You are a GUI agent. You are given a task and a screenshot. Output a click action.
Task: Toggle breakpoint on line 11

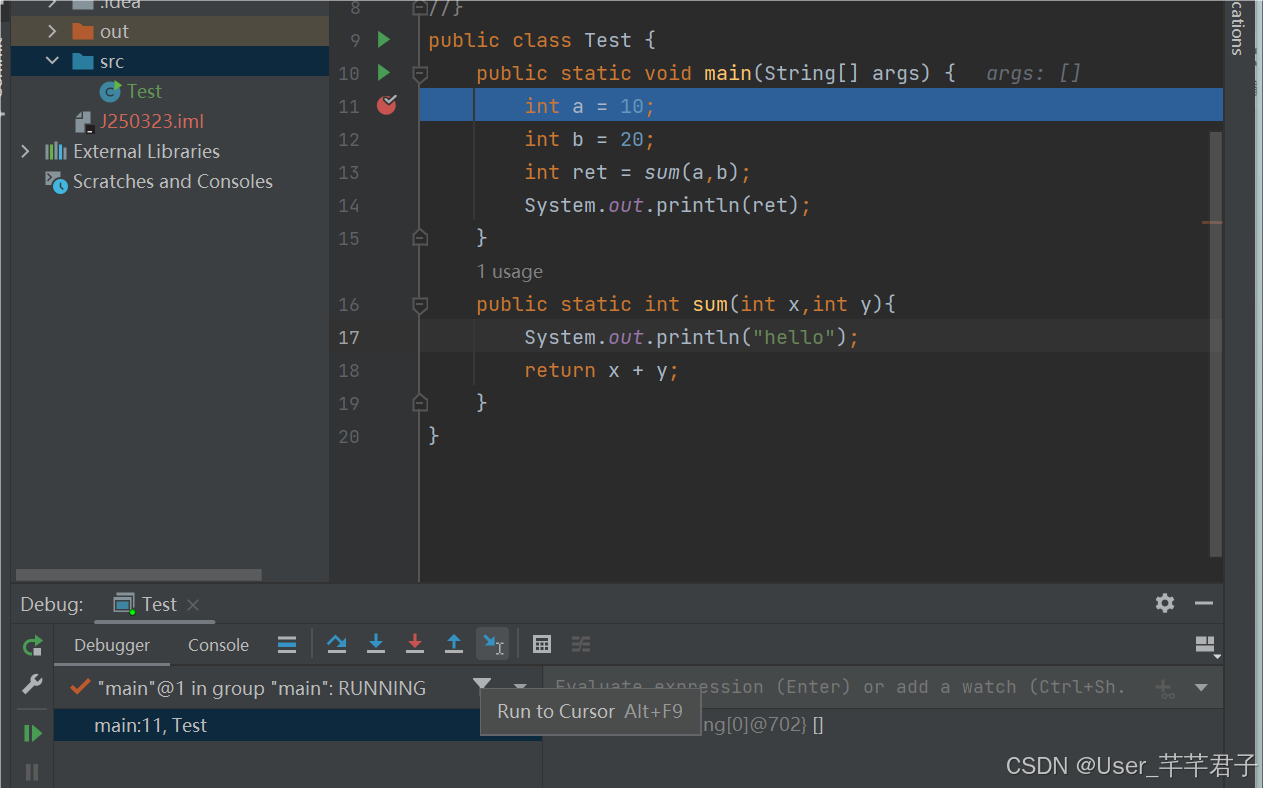(x=387, y=105)
